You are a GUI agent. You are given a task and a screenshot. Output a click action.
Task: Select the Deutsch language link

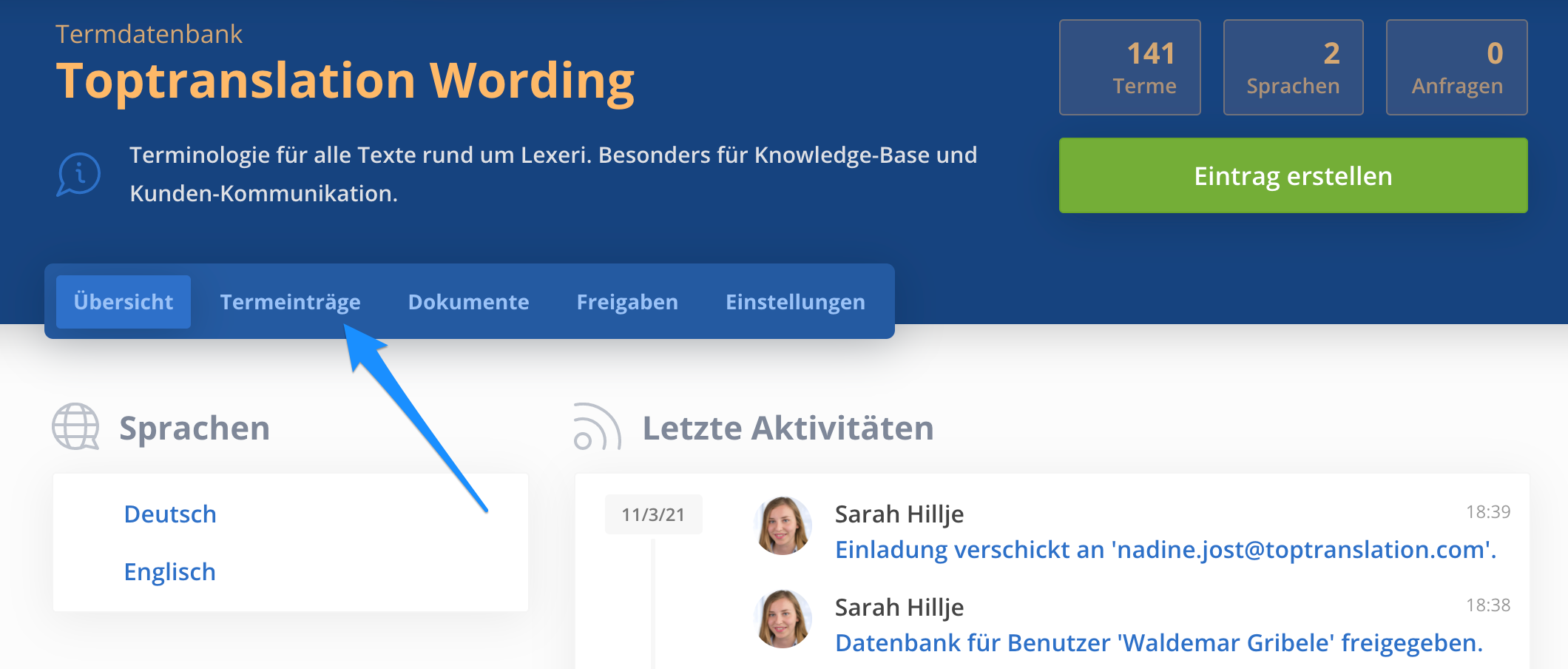pyautogui.click(x=170, y=514)
